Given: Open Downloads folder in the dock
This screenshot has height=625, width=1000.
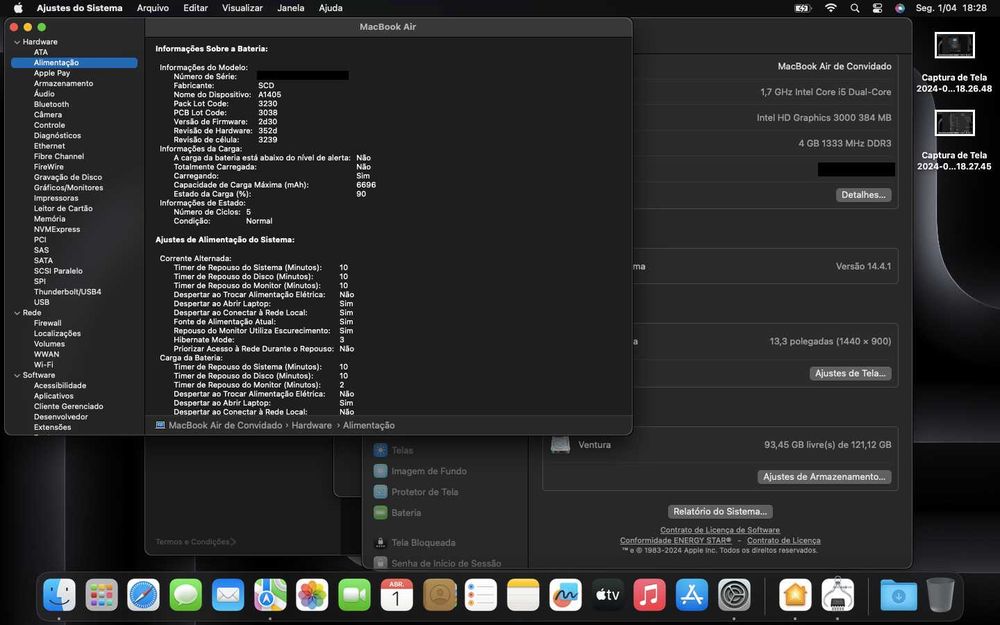Looking at the screenshot, I should coord(899,595).
